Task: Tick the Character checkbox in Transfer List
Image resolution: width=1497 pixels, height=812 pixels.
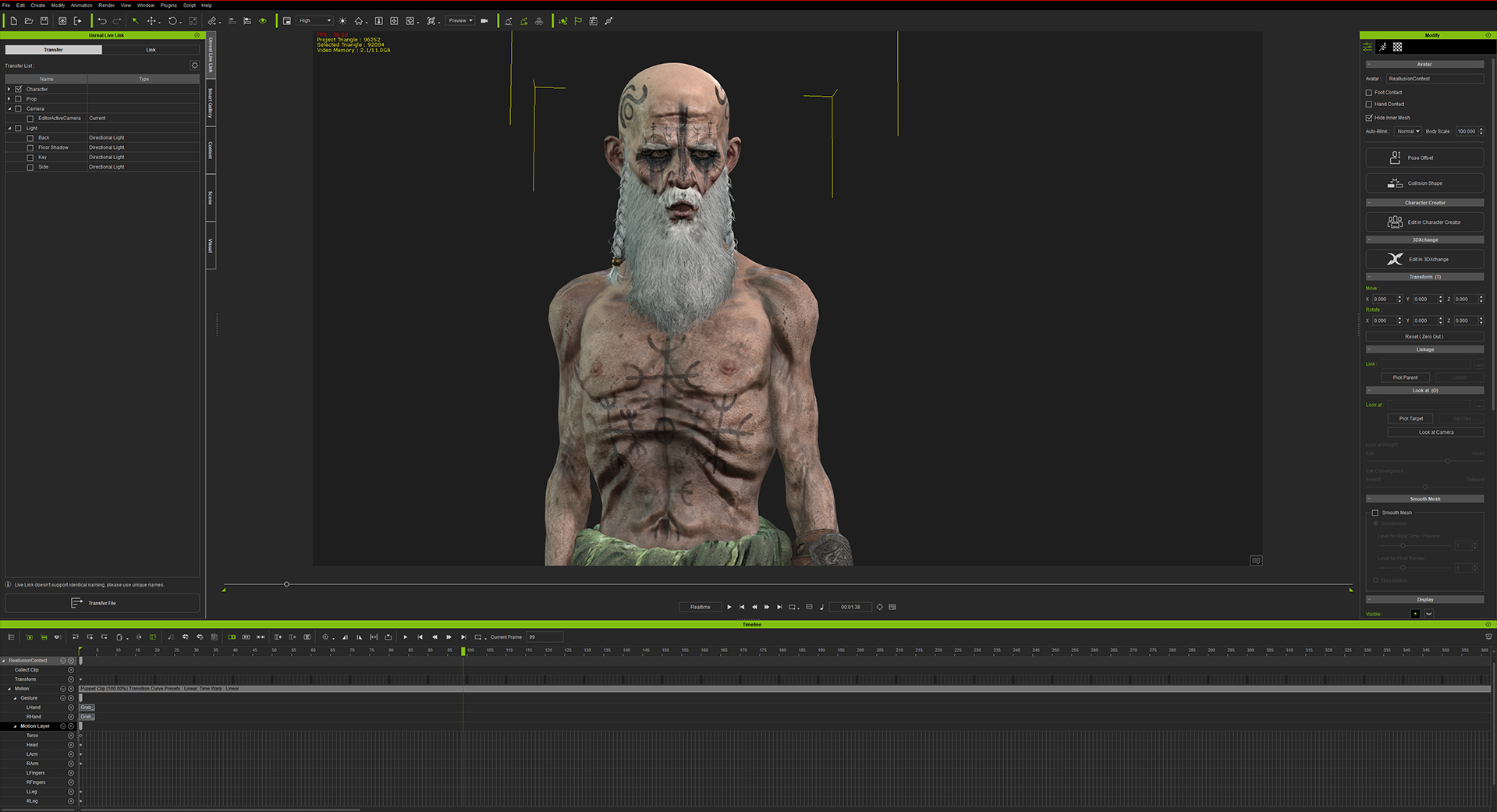Action: pyautogui.click(x=19, y=89)
